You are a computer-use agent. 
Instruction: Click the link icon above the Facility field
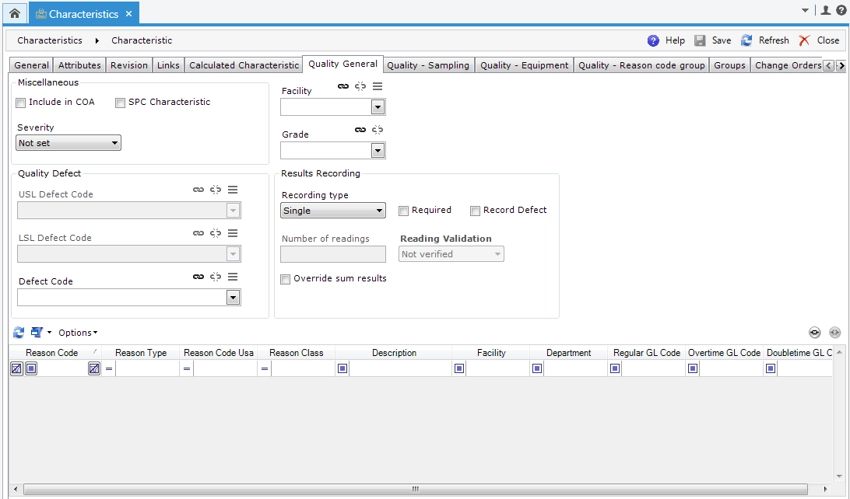[x=343, y=87]
